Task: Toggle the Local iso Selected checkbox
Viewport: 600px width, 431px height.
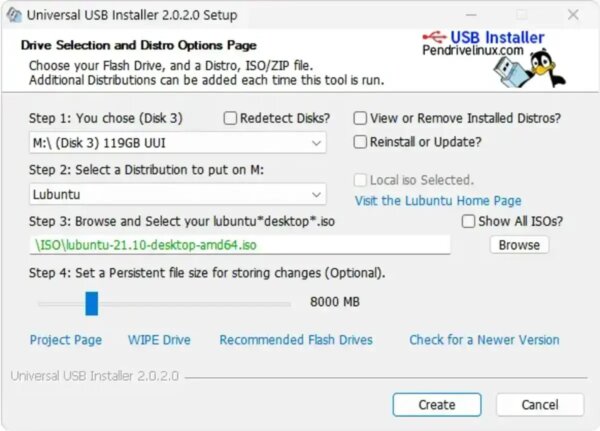Action: 360,180
